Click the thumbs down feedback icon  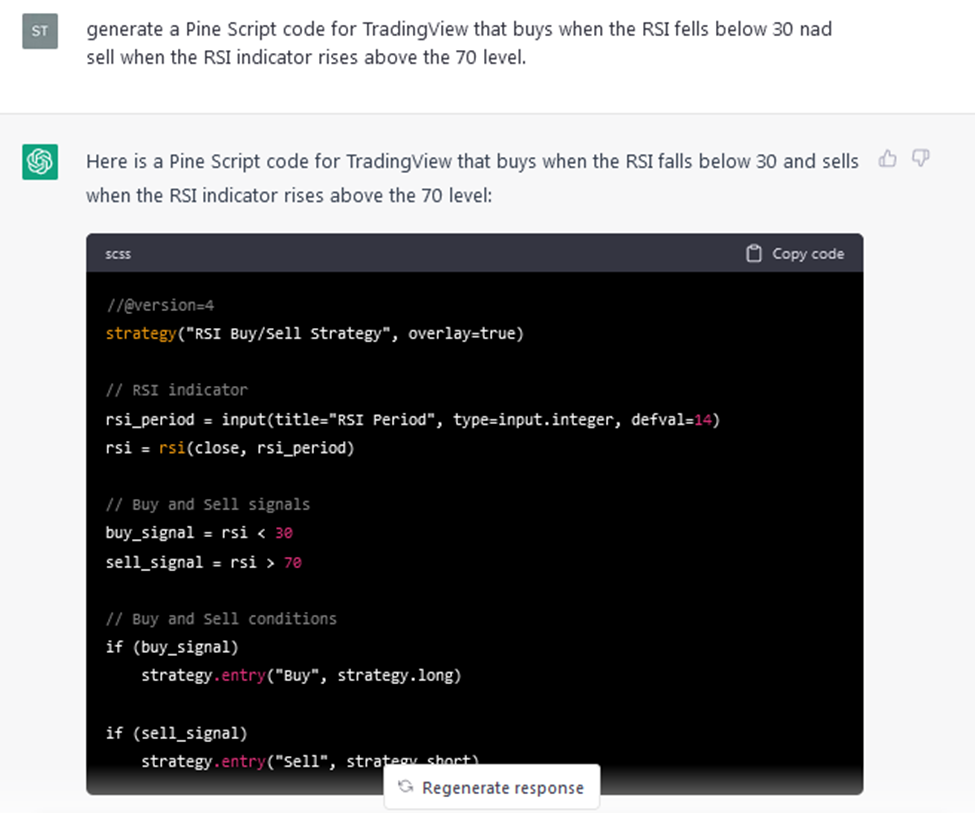coord(920,159)
